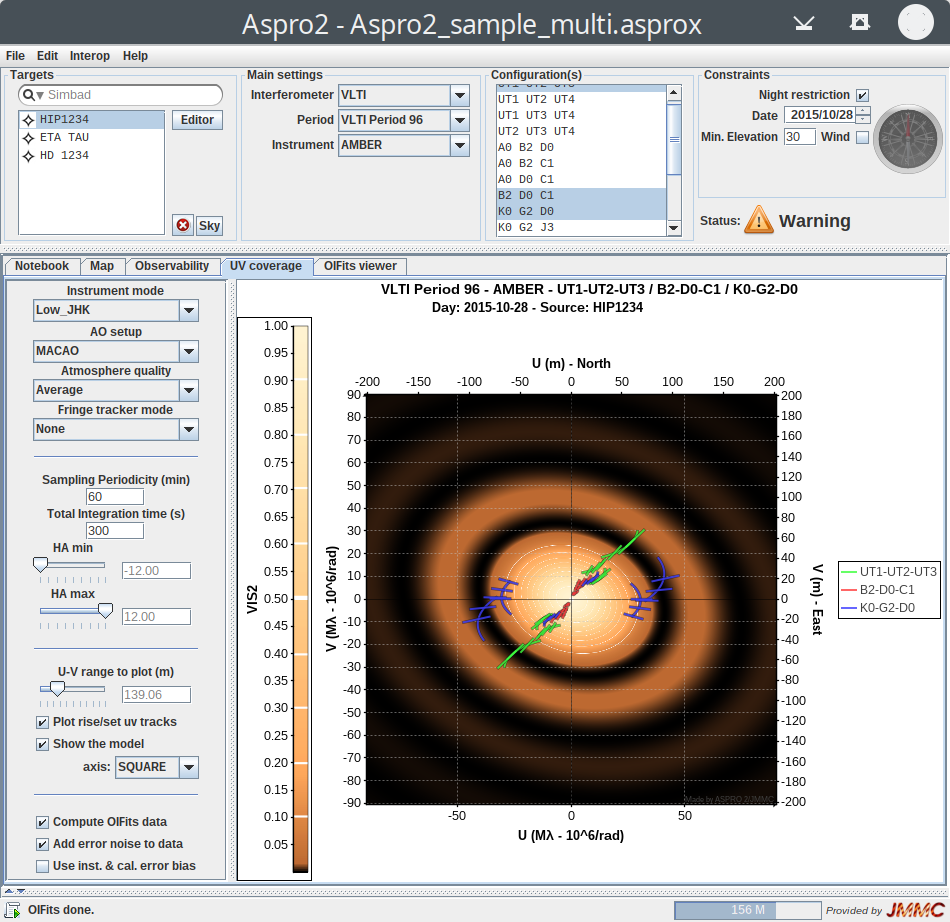Click the title bar drop-down arrow icon
The width and height of the screenshot is (950, 922).
(803, 23)
